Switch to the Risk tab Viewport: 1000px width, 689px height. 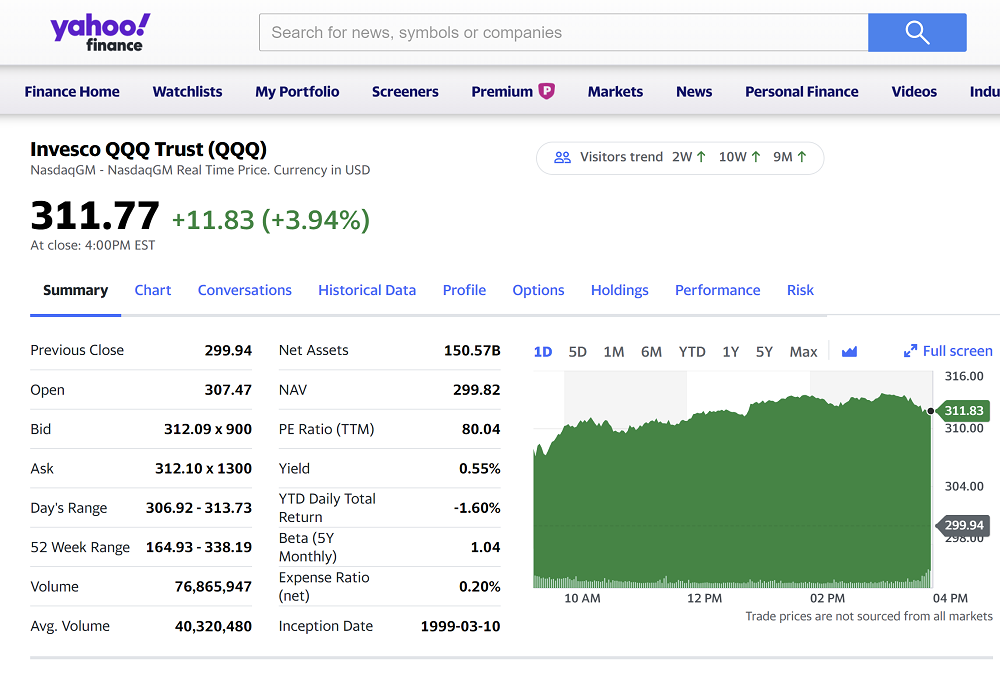click(800, 290)
